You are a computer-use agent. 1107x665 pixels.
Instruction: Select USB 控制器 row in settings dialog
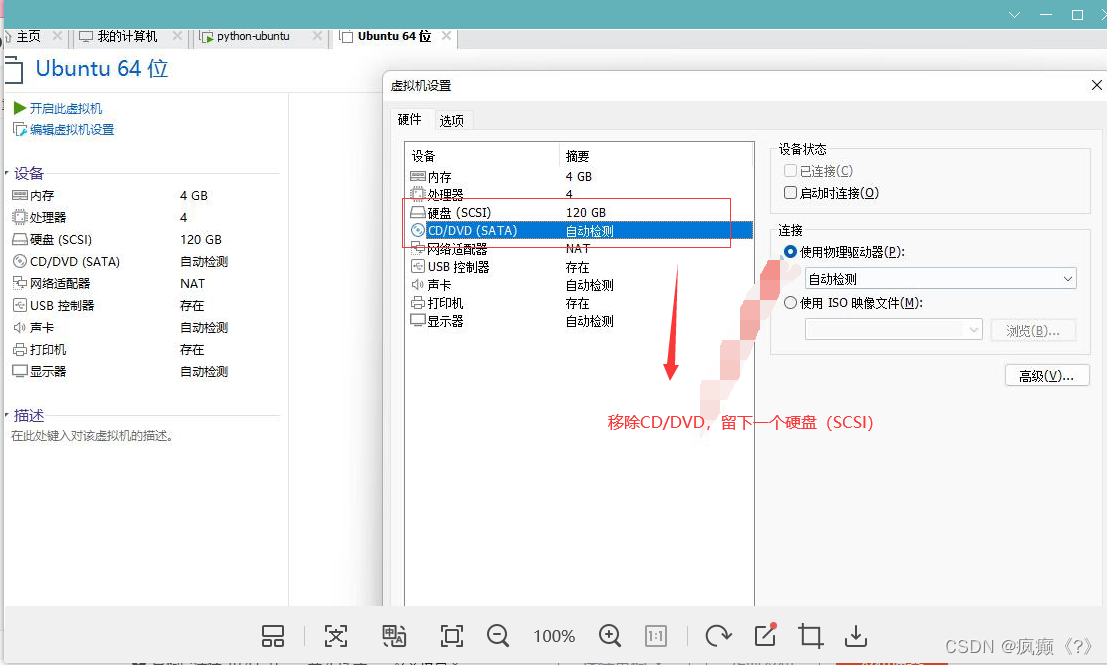click(x=579, y=267)
